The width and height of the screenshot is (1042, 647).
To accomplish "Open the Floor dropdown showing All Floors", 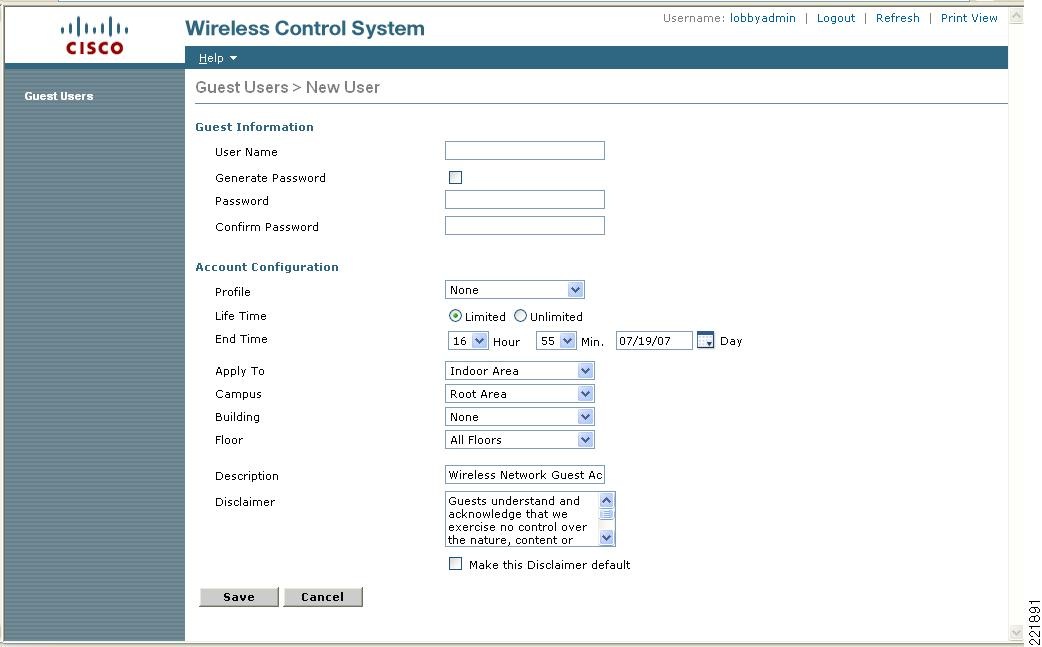I will (x=520, y=440).
